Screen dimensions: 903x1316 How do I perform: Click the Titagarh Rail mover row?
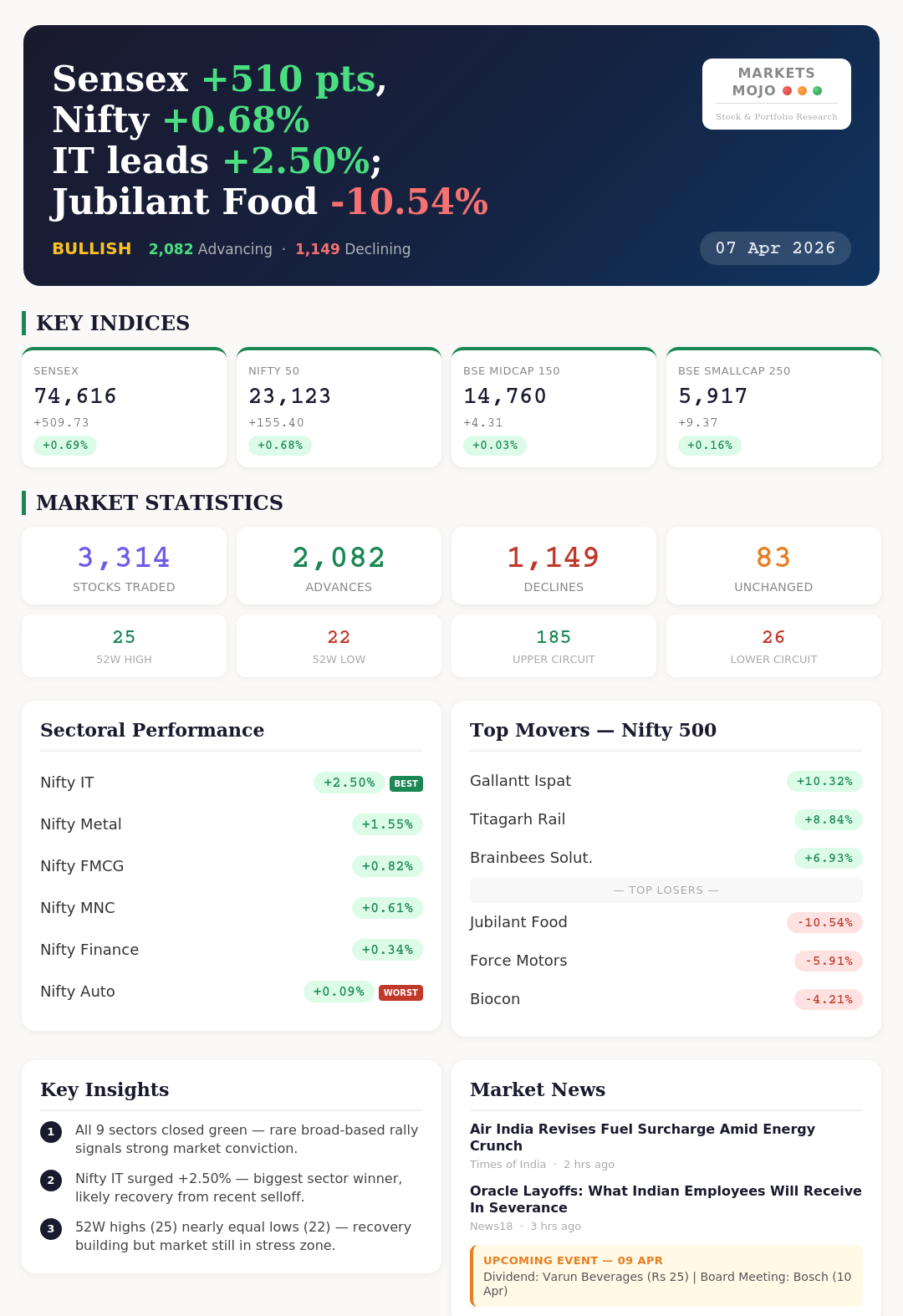tap(666, 819)
